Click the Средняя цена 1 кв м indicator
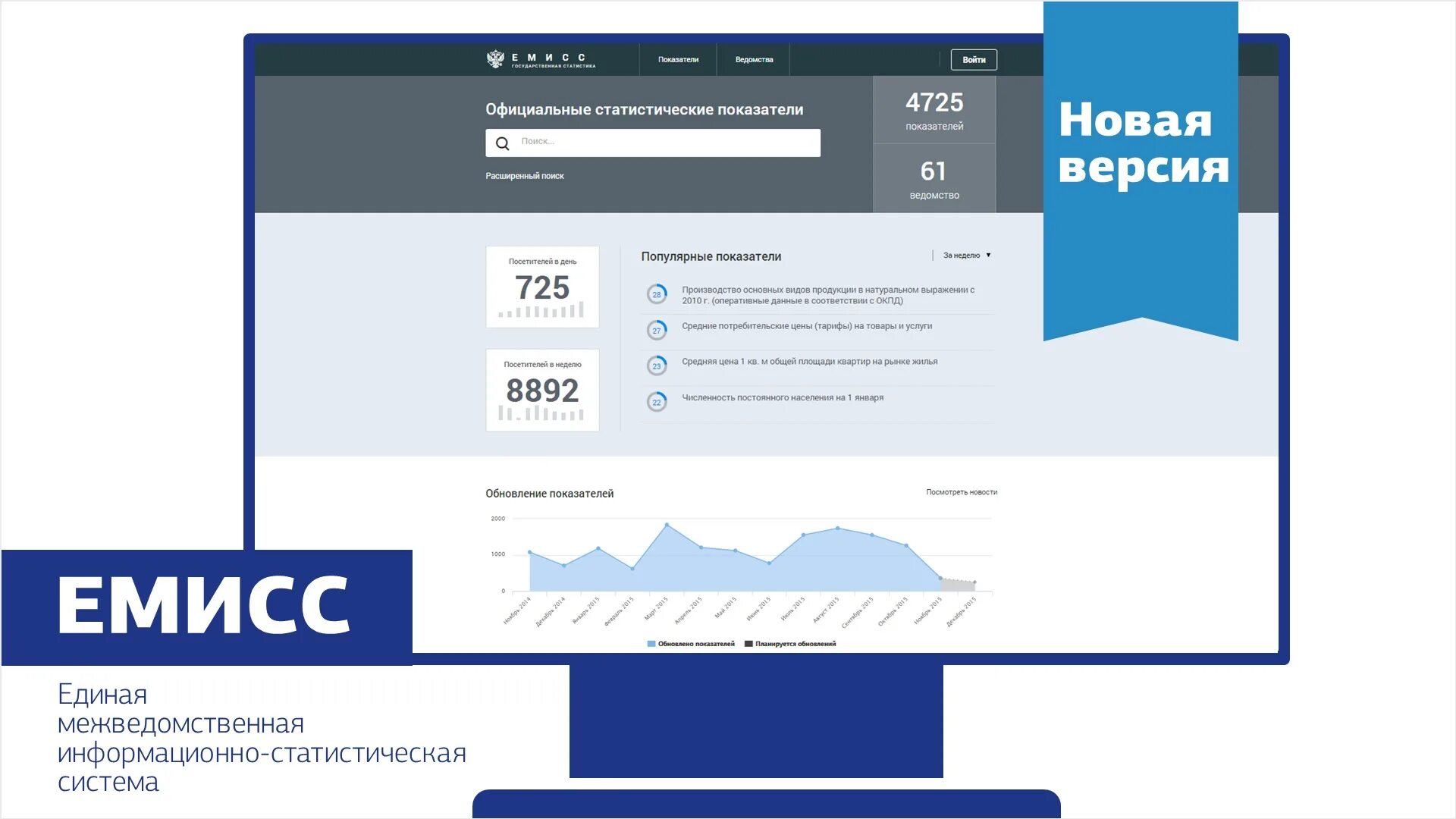The image size is (1456, 819). click(807, 362)
